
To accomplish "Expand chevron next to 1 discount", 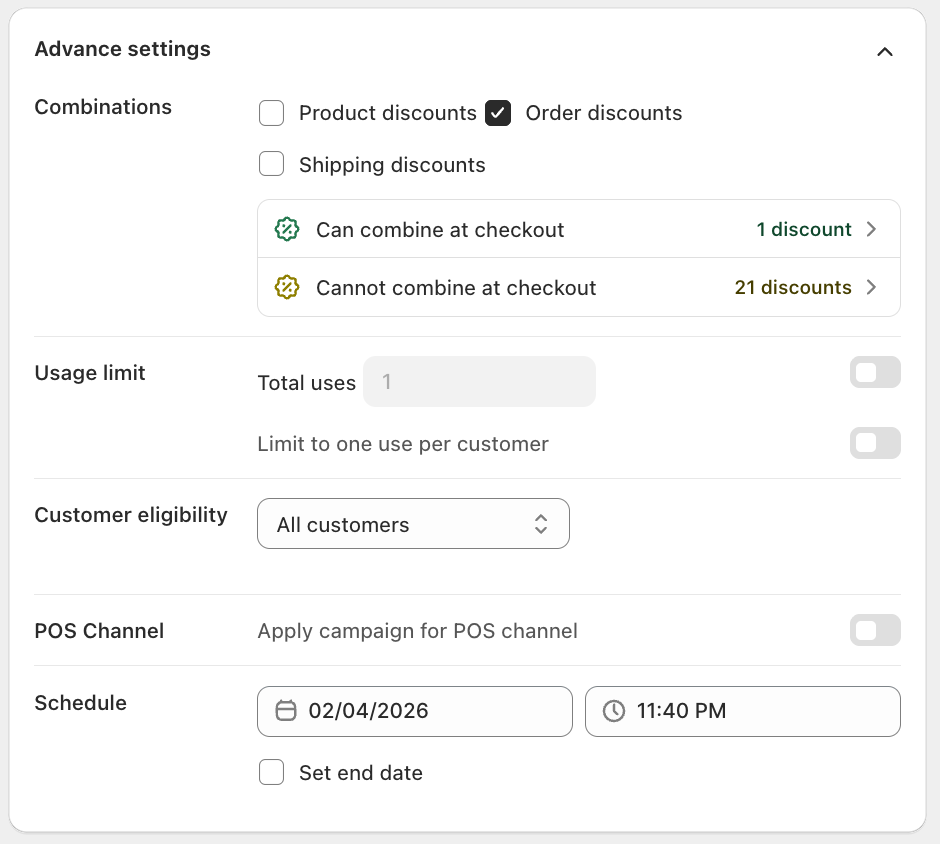I will (872, 229).
